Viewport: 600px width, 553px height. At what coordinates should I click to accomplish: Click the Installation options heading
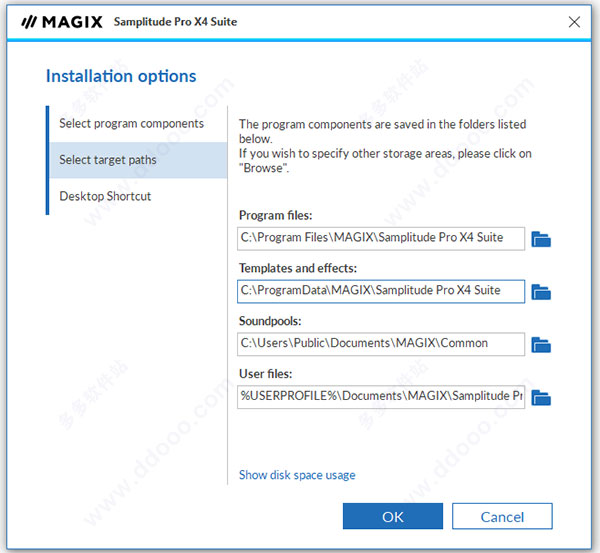coord(121,77)
